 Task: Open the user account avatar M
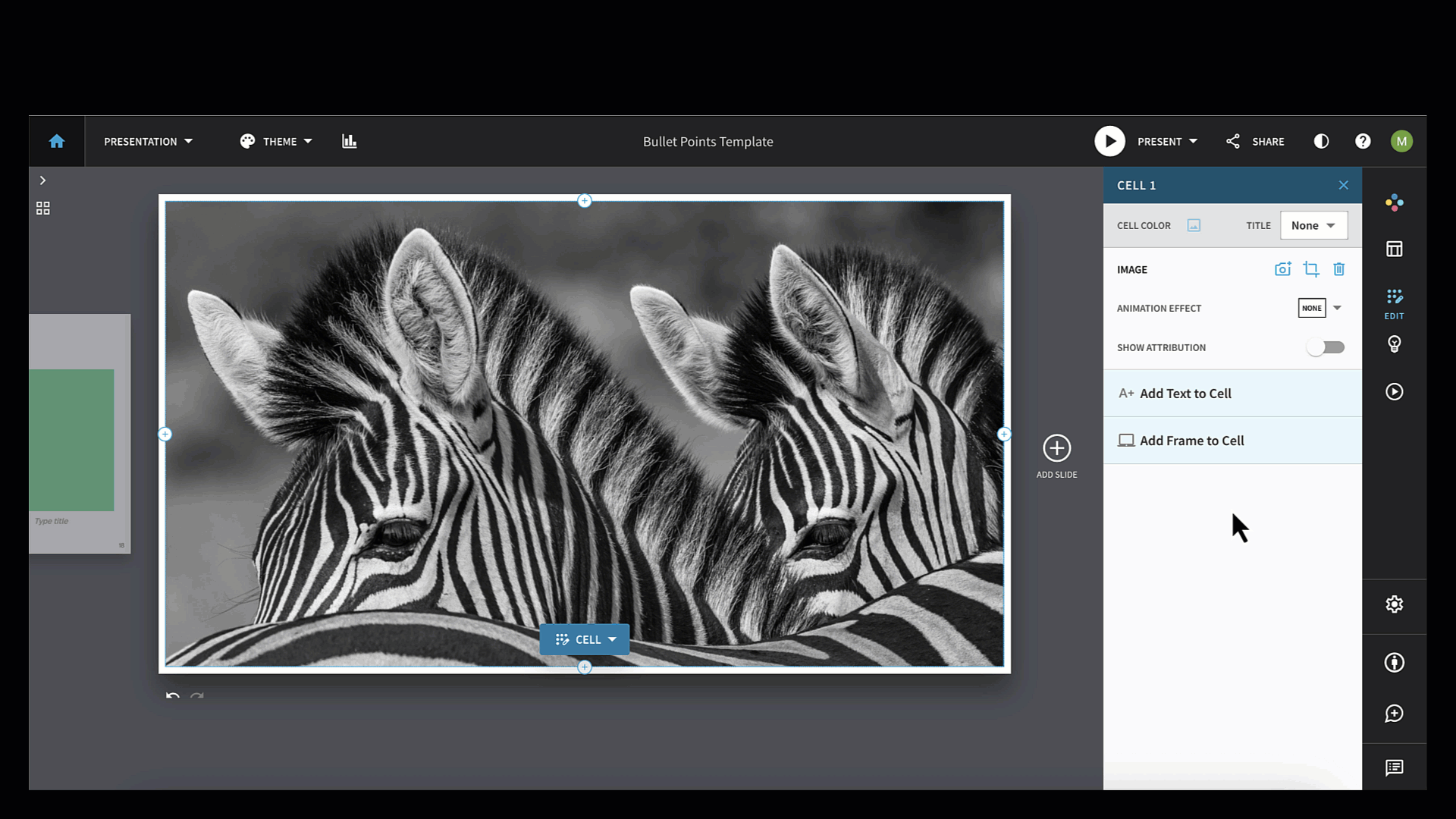[x=1401, y=141]
